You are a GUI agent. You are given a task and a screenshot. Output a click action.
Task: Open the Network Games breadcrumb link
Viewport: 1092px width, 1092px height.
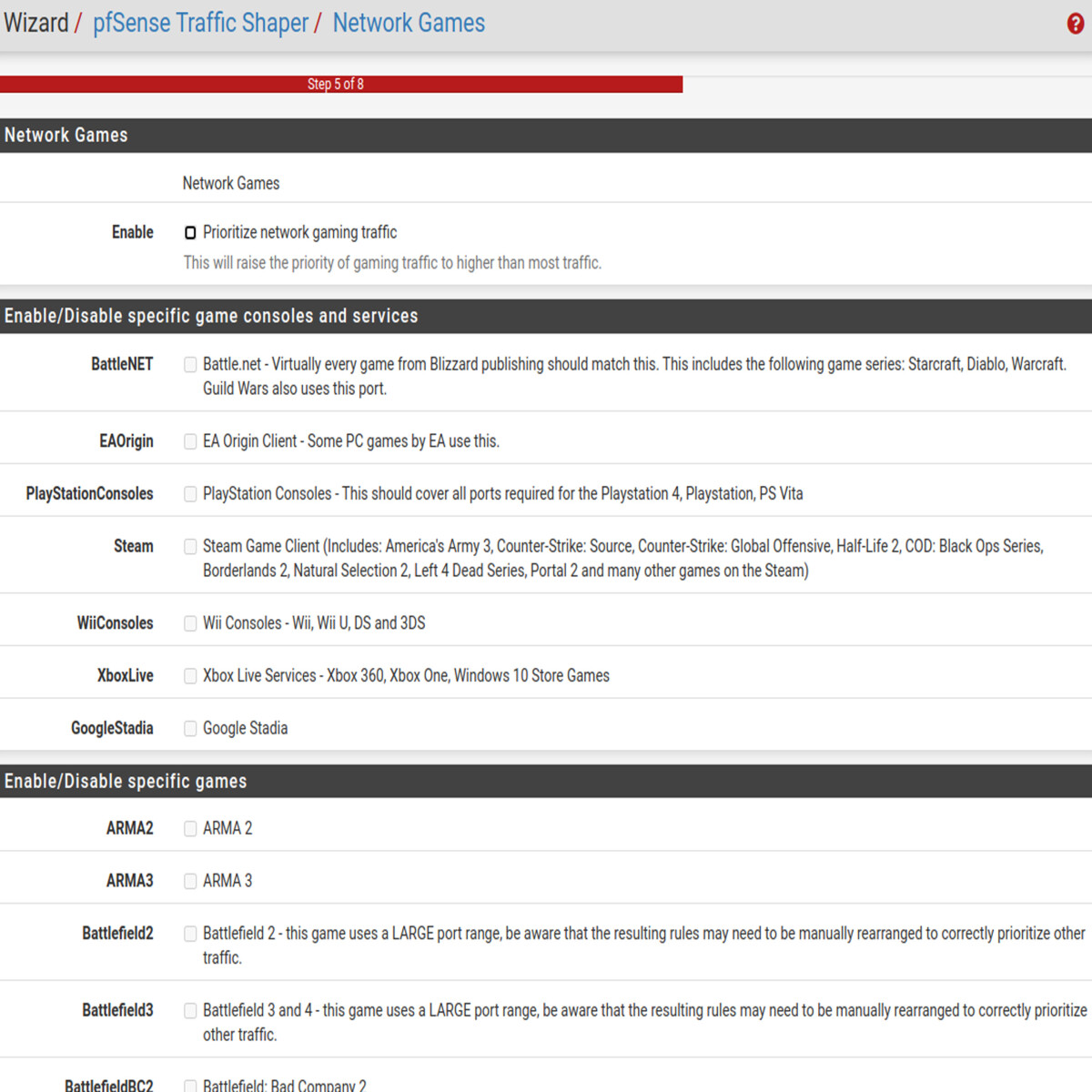pyautogui.click(x=409, y=23)
